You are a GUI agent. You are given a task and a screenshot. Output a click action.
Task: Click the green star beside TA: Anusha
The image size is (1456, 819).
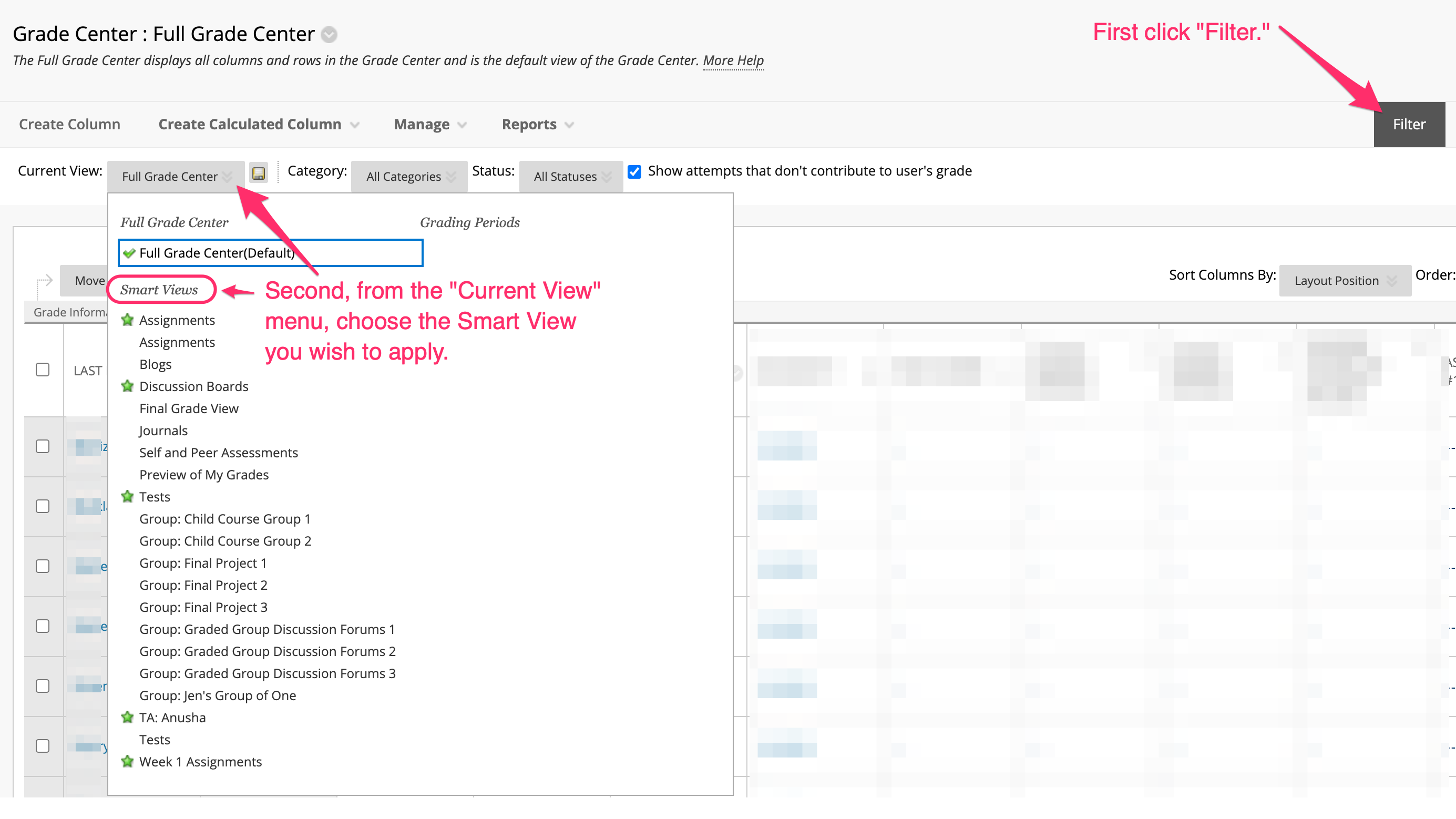[128, 718]
